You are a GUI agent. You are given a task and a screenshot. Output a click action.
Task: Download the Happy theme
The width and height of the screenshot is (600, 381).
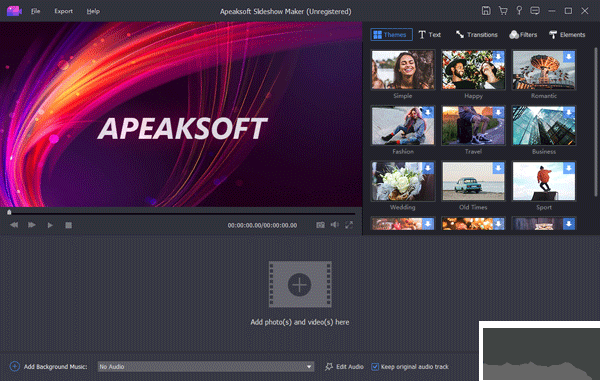(x=498, y=57)
